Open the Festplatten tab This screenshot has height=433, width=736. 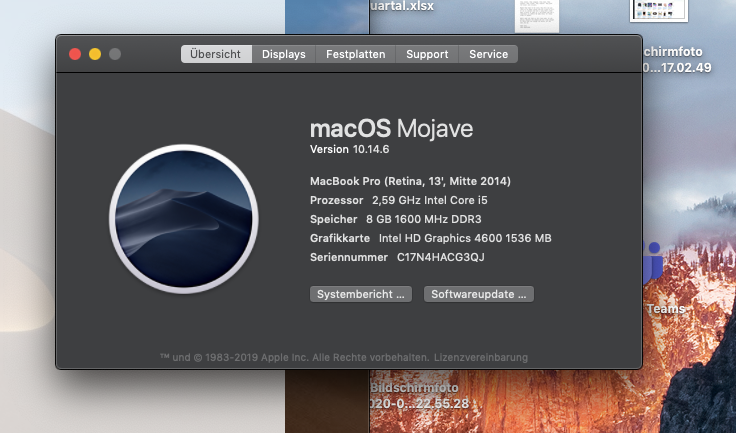(x=355, y=54)
